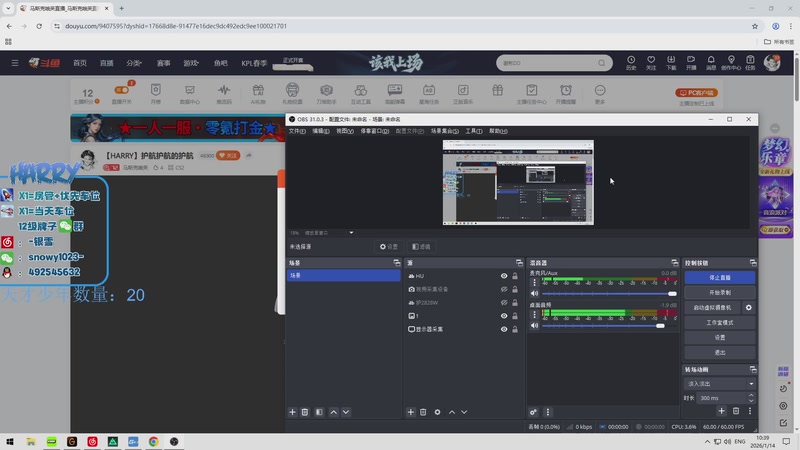Open scene filters icon in scenes panel

tap(319, 412)
